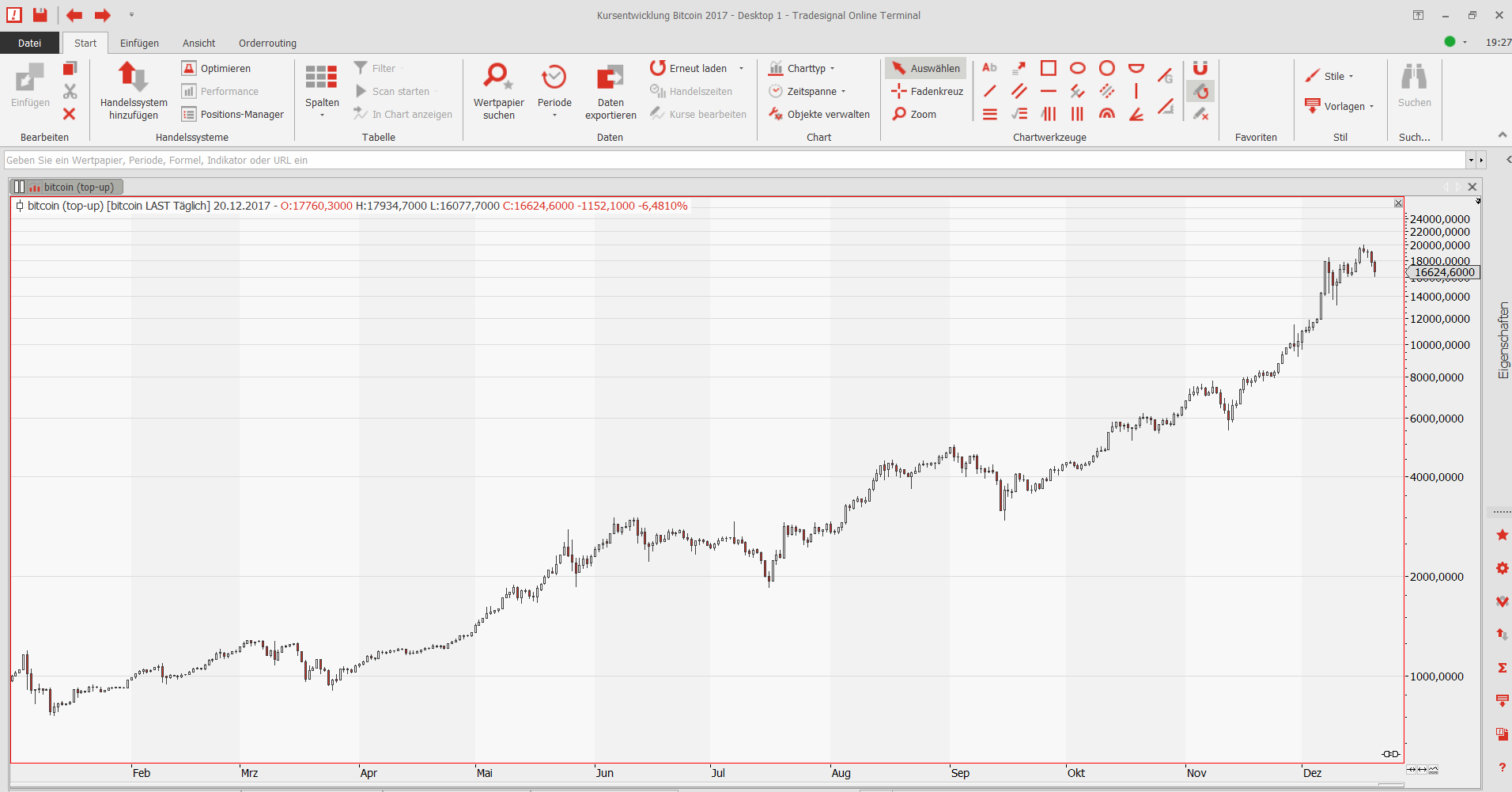Click the red star icon in right sidebar
This screenshot has width=1512, height=792.
(1502, 536)
